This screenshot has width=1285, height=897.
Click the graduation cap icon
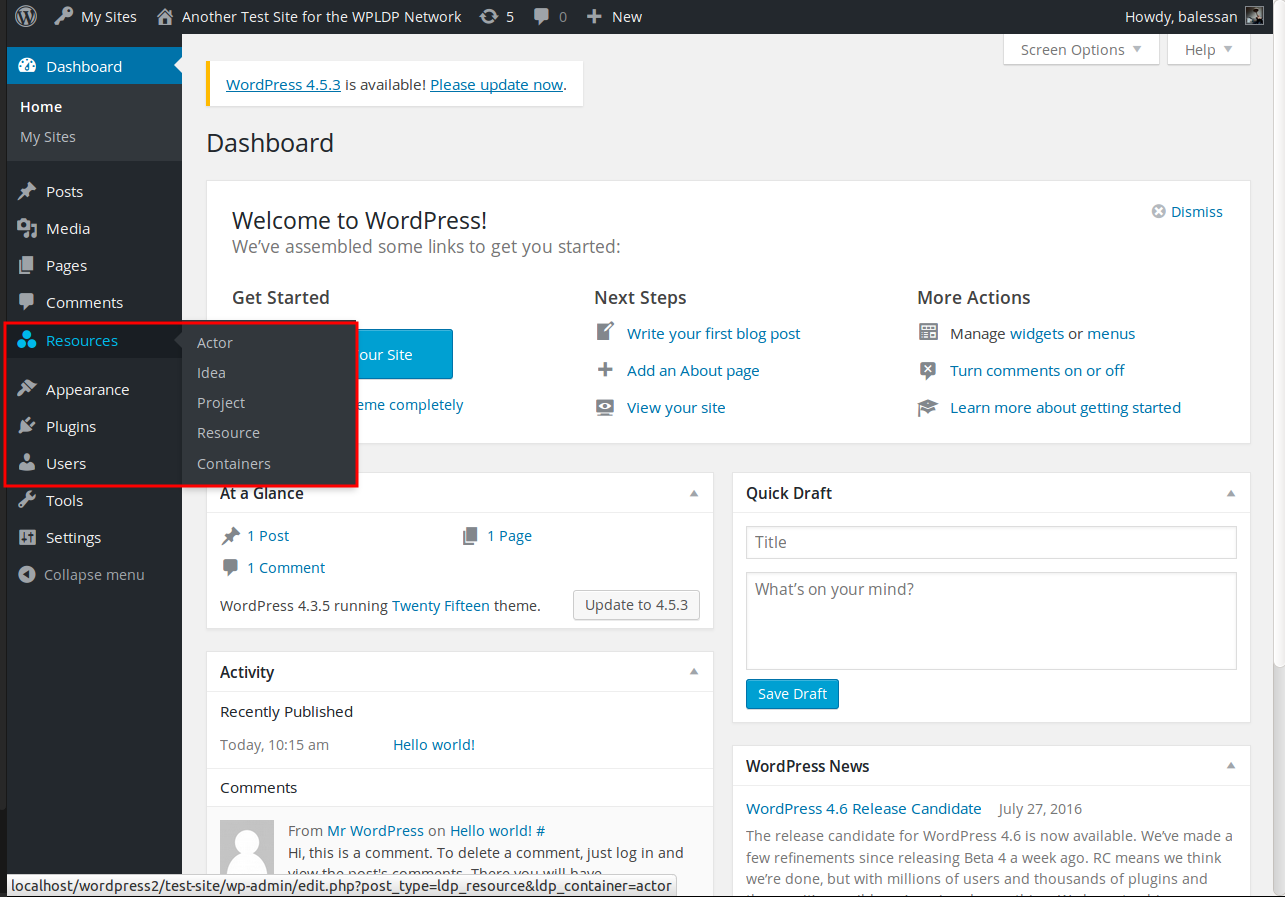click(x=928, y=407)
